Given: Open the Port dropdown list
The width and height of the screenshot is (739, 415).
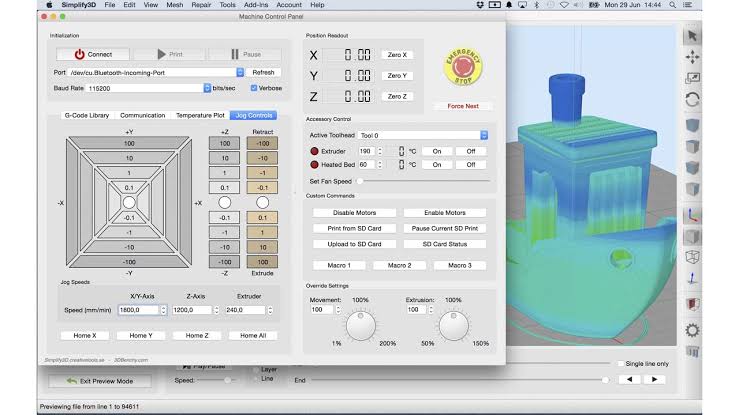Looking at the screenshot, I should tap(240, 73).
